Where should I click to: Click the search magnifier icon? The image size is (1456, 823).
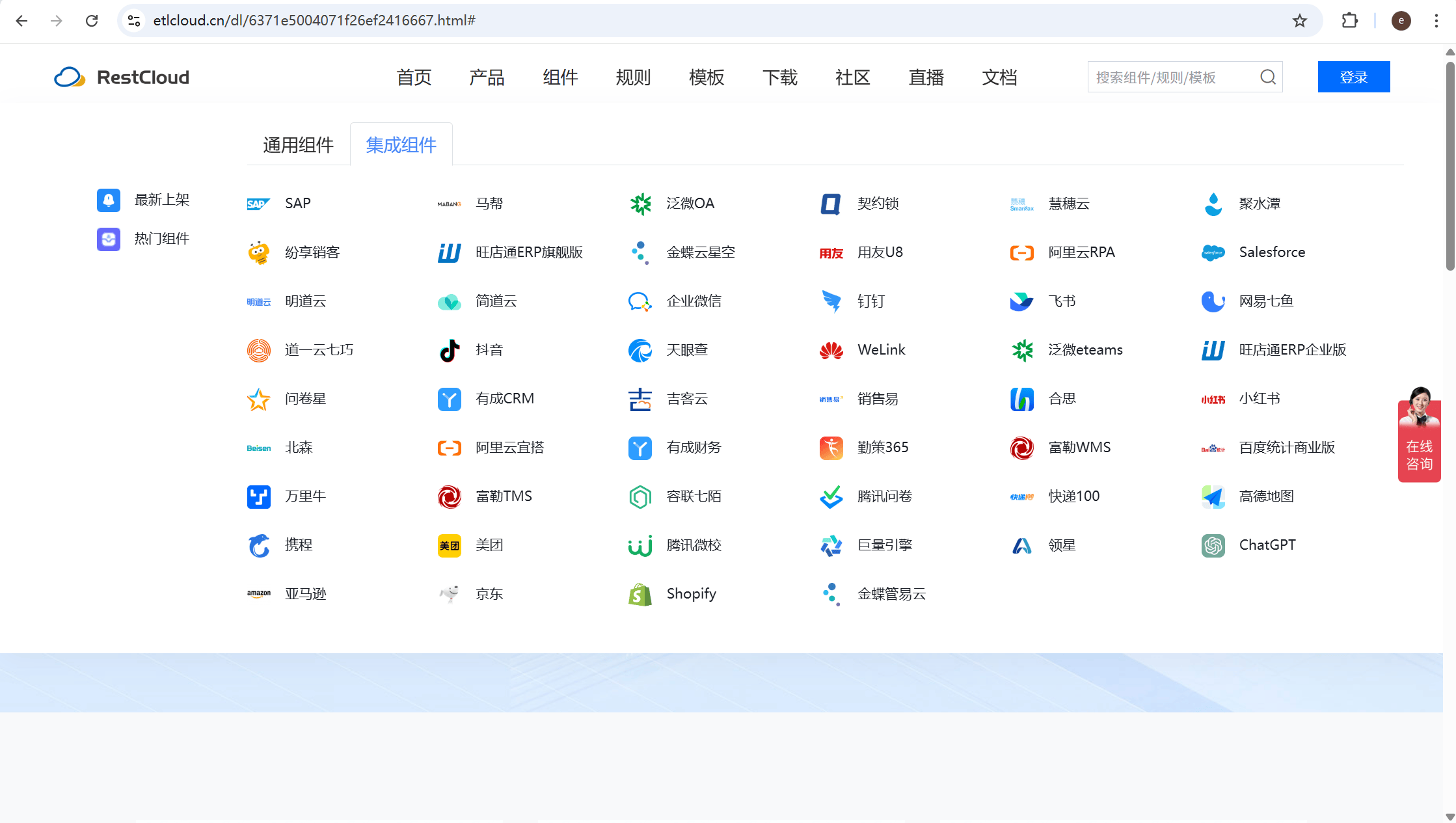1267,77
